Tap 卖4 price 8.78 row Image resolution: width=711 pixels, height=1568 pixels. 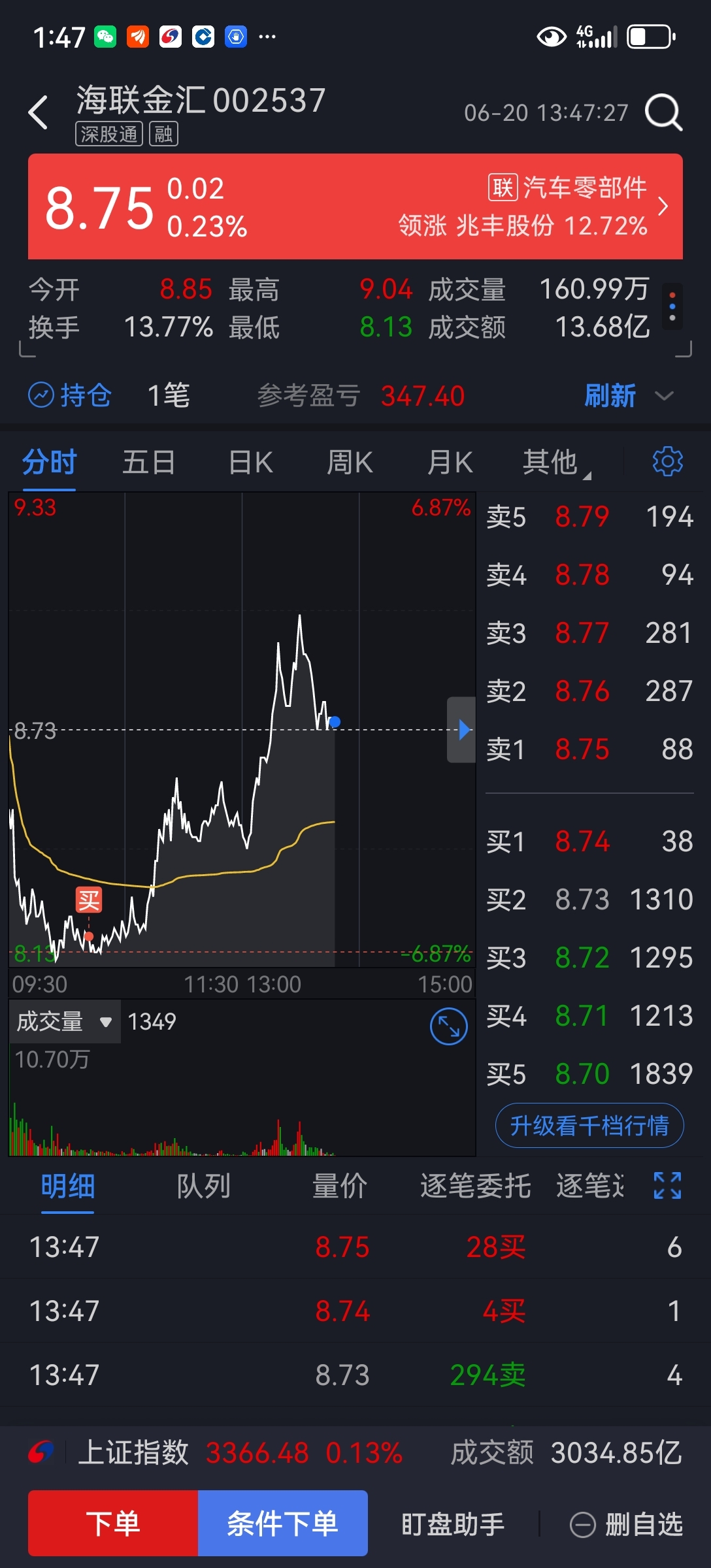[x=589, y=575]
